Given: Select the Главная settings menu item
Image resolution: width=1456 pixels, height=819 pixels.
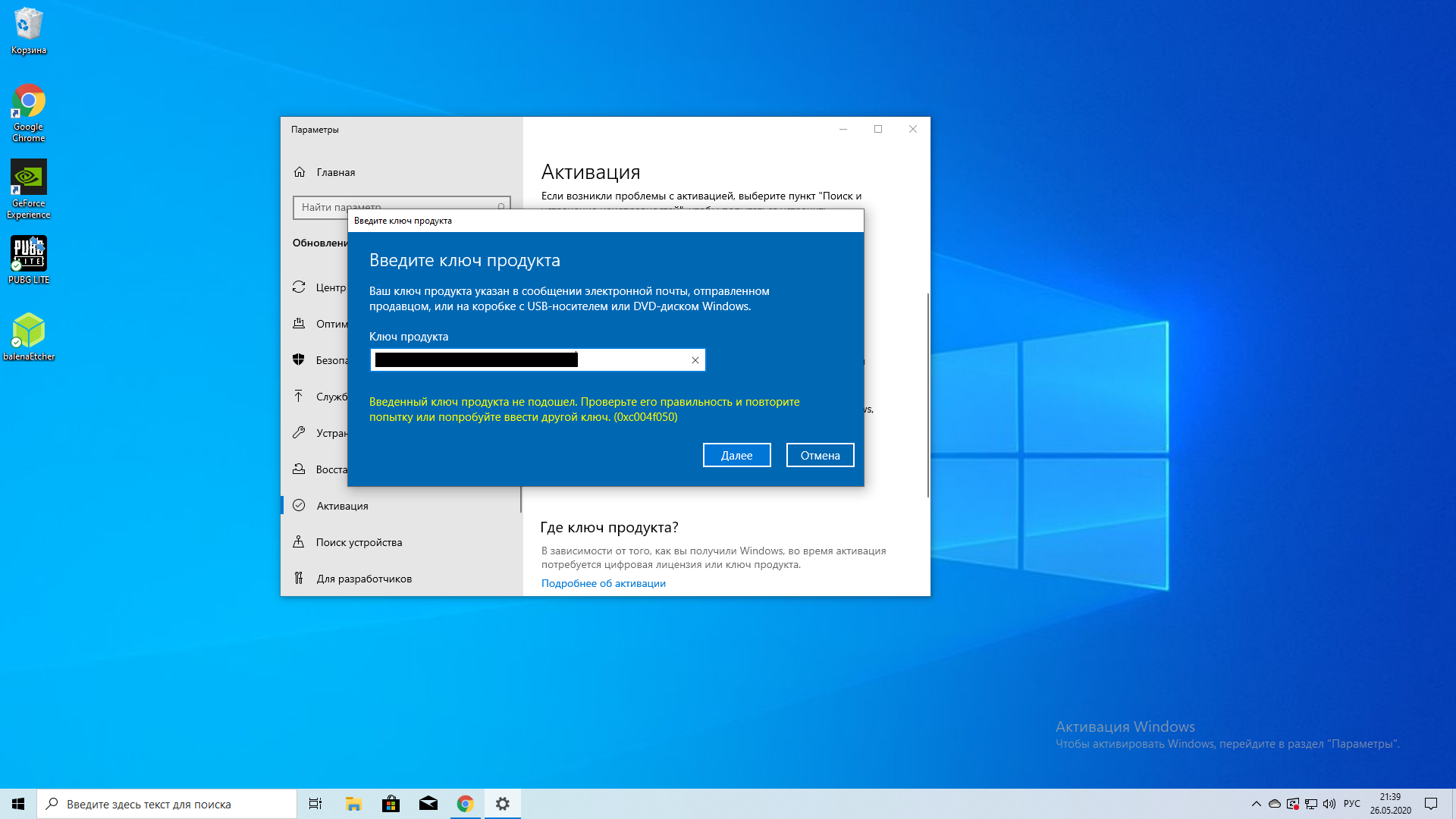Looking at the screenshot, I should point(336,171).
